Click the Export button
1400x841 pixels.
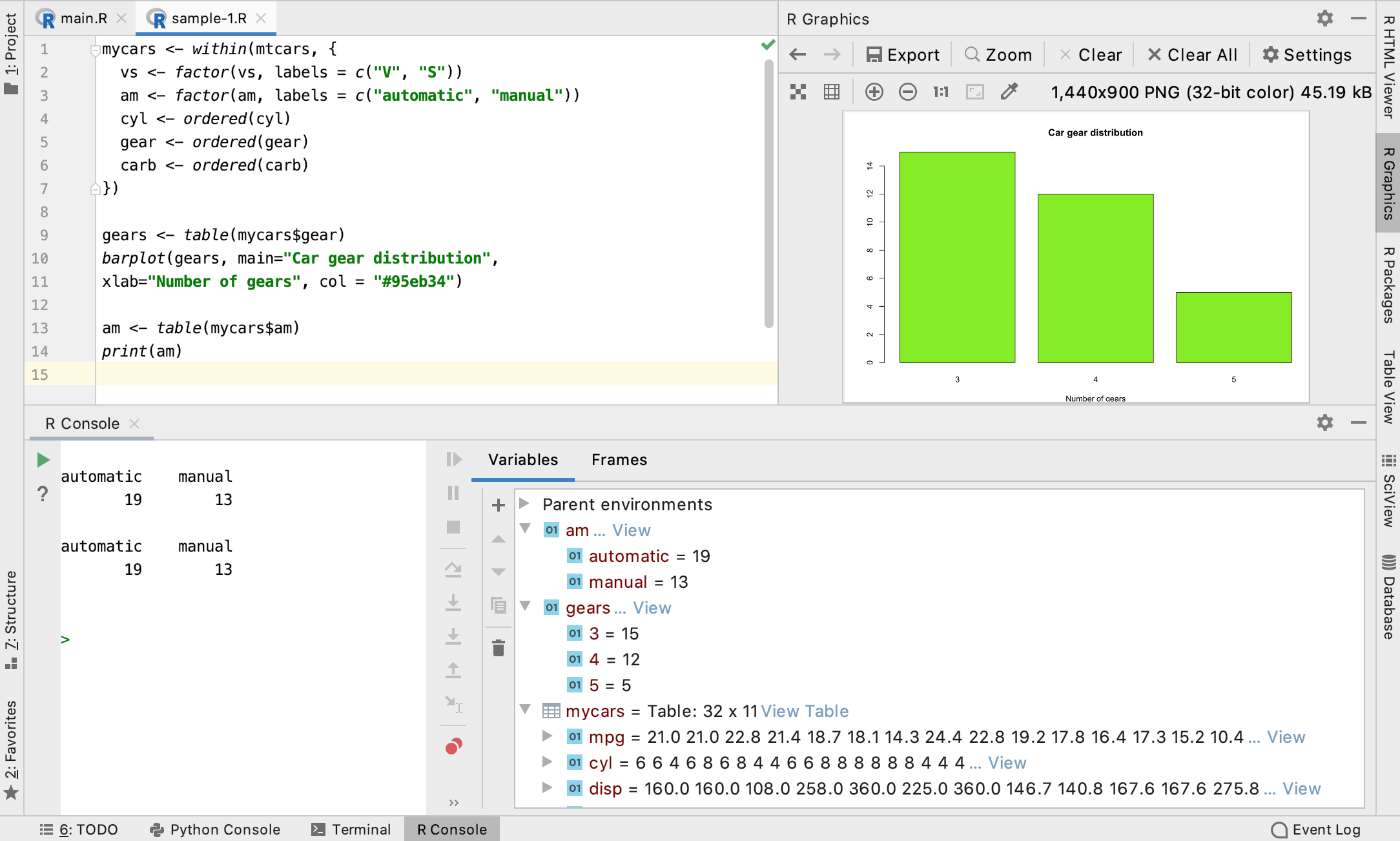tap(903, 55)
